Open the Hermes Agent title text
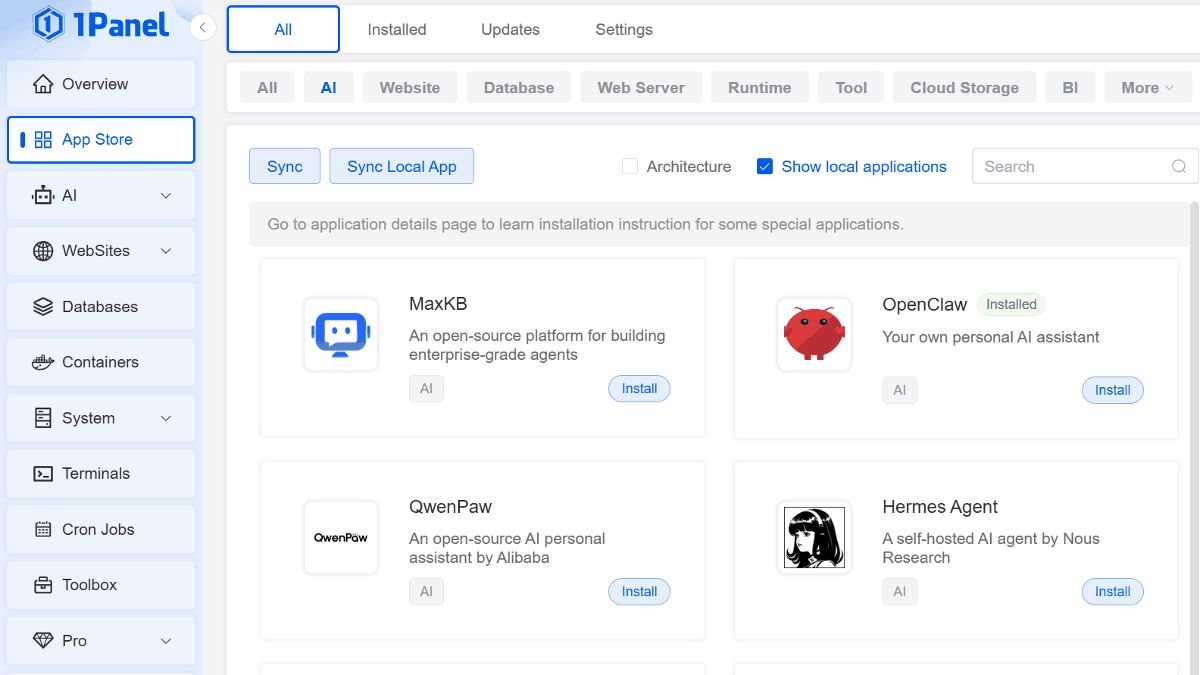This screenshot has height=675, width=1200. 940,507
